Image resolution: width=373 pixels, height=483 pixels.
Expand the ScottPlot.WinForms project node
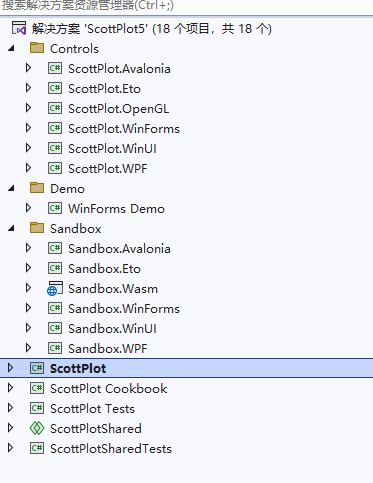point(28,128)
